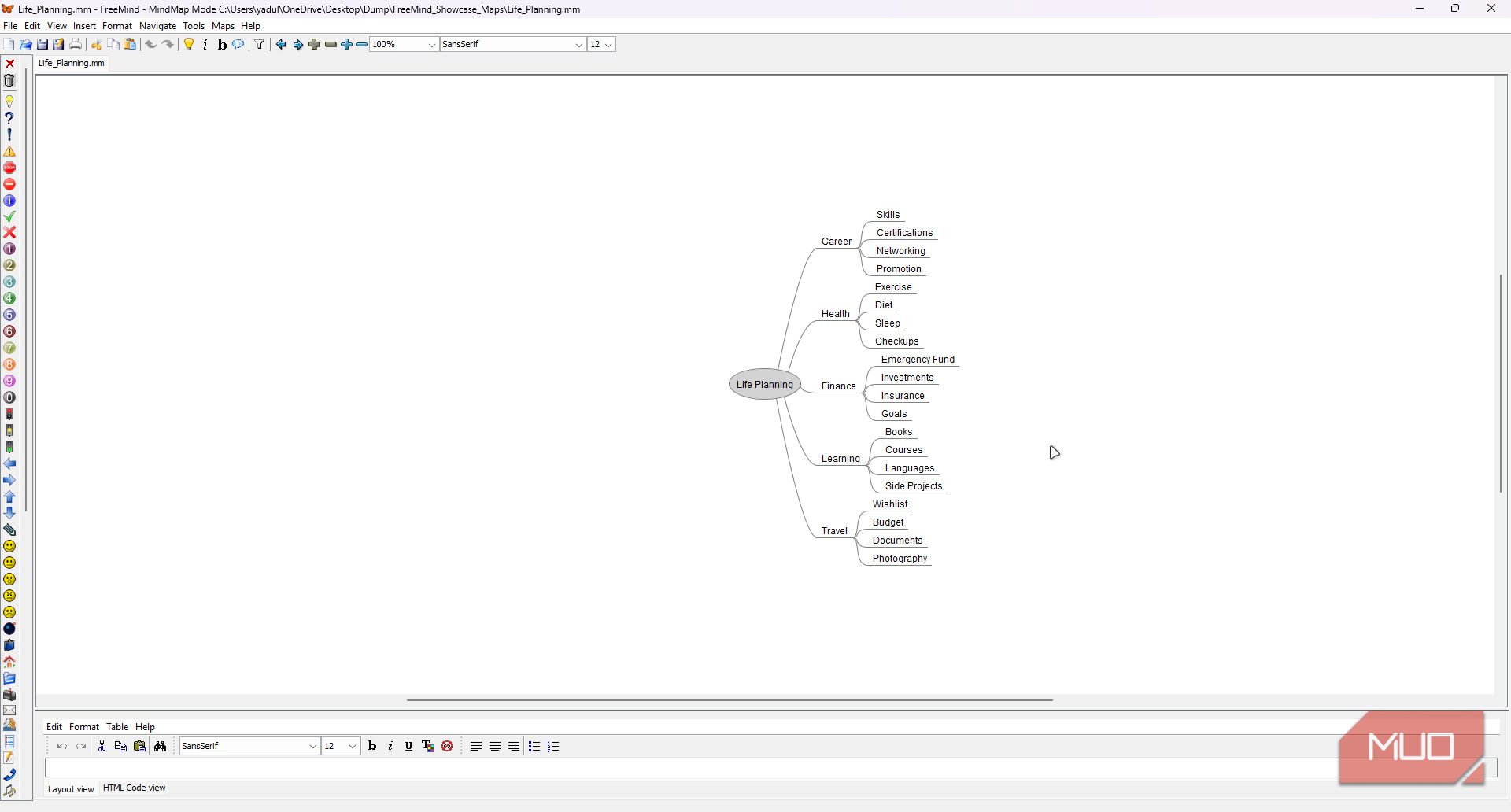Add new child node with lightbulb icon
This screenshot has height=812, width=1511.
[189, 45]
